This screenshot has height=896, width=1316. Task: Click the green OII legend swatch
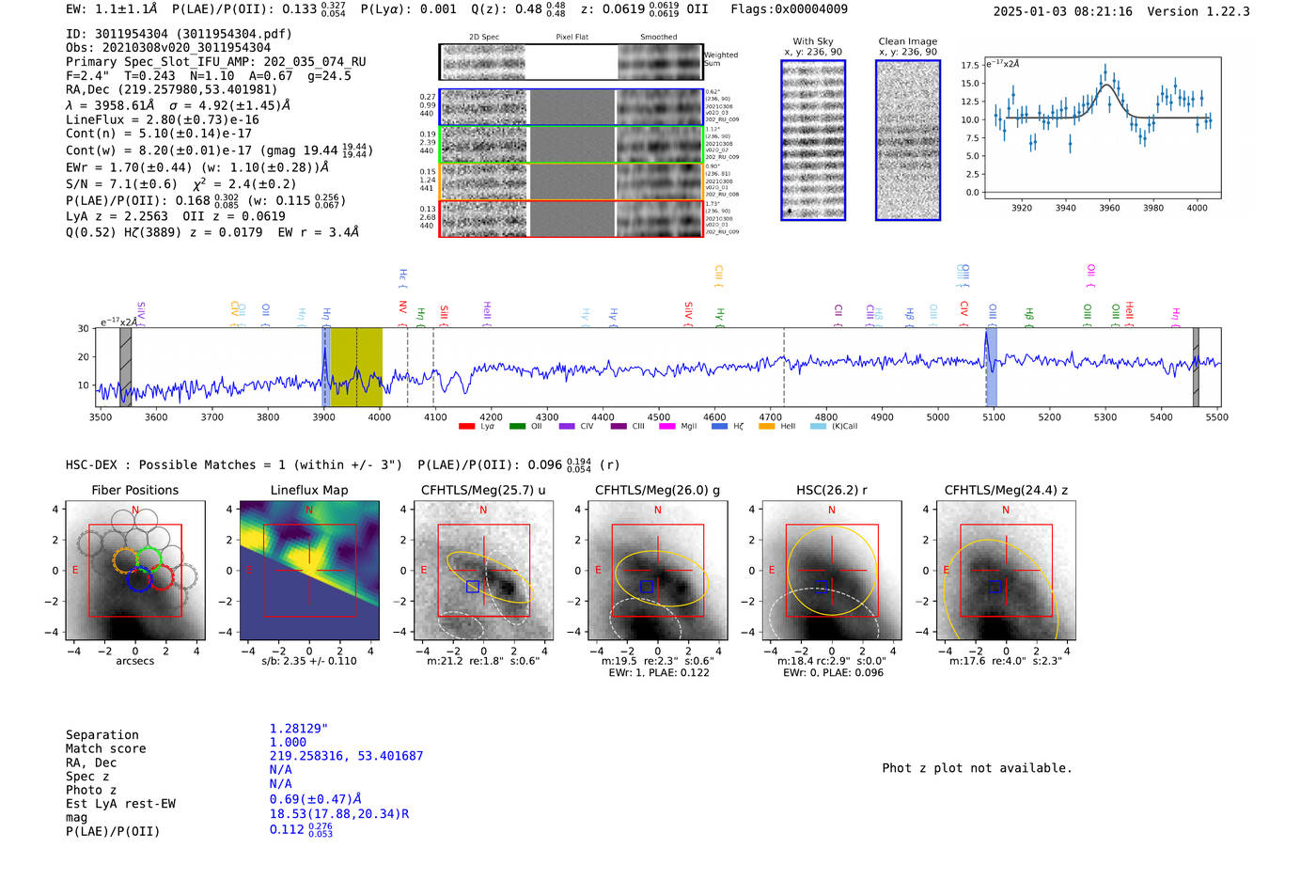tap(517, 427)
